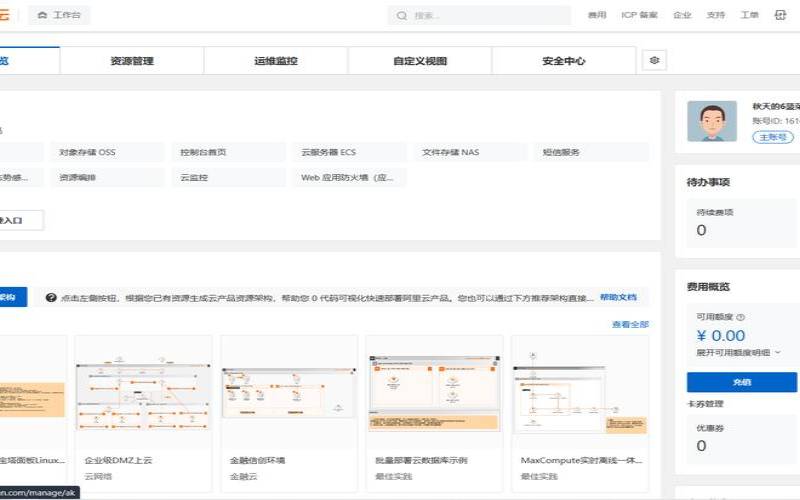Open the 金融信创环境 architecture thumbnail

(289, 392)
